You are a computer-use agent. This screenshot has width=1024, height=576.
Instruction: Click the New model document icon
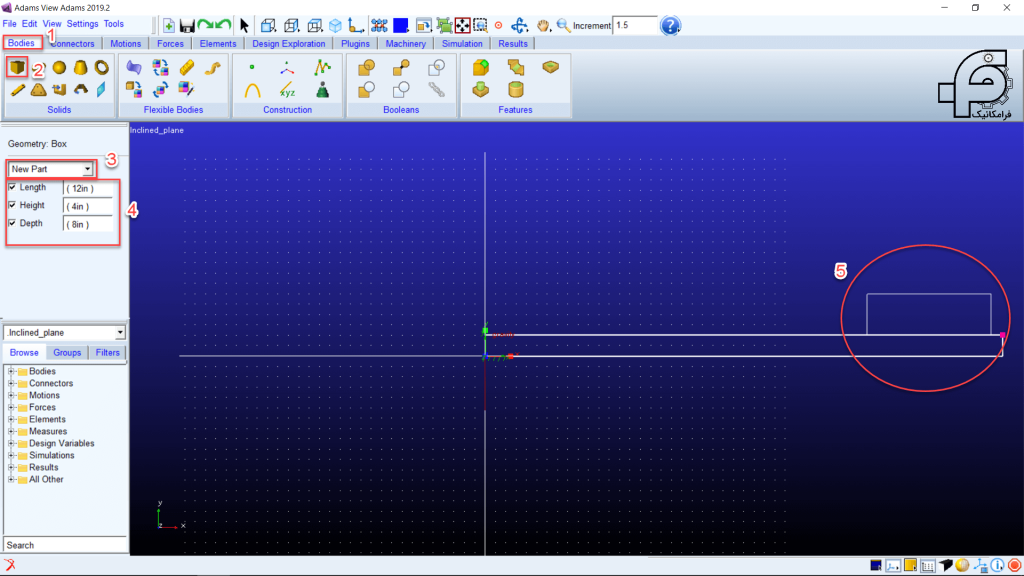[169, 25]
